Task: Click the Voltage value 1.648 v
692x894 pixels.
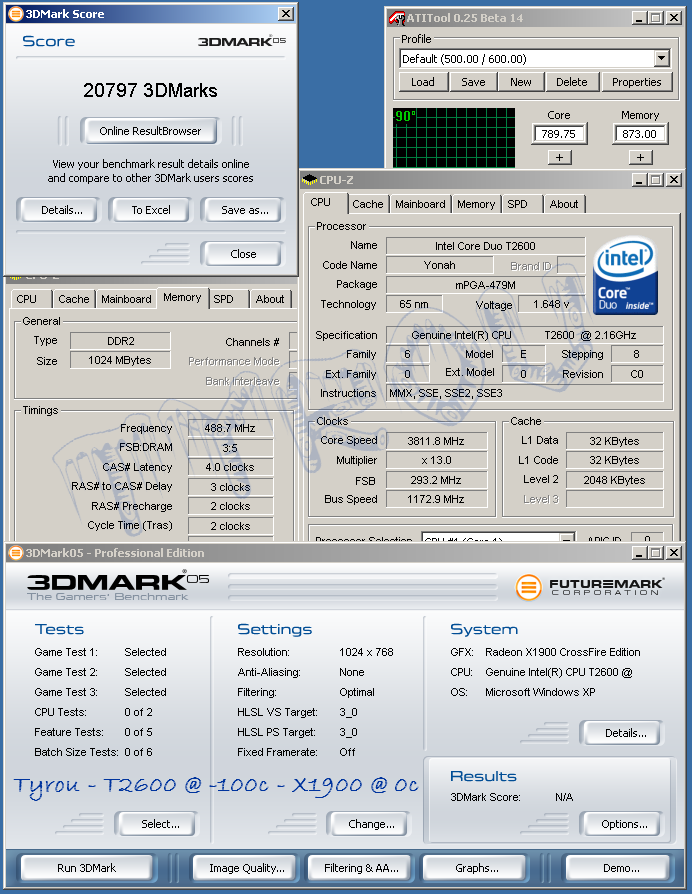Action: click(x=551, y=304)
